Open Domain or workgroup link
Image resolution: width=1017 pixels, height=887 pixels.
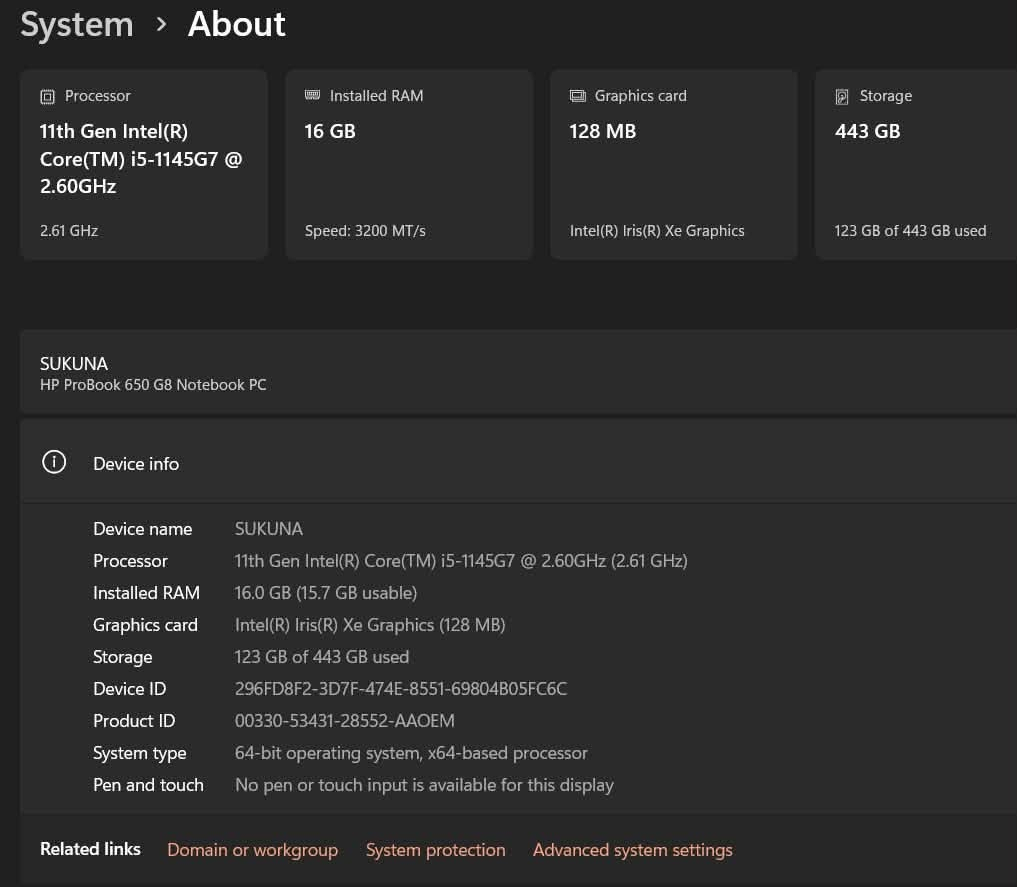click(252, 850)
